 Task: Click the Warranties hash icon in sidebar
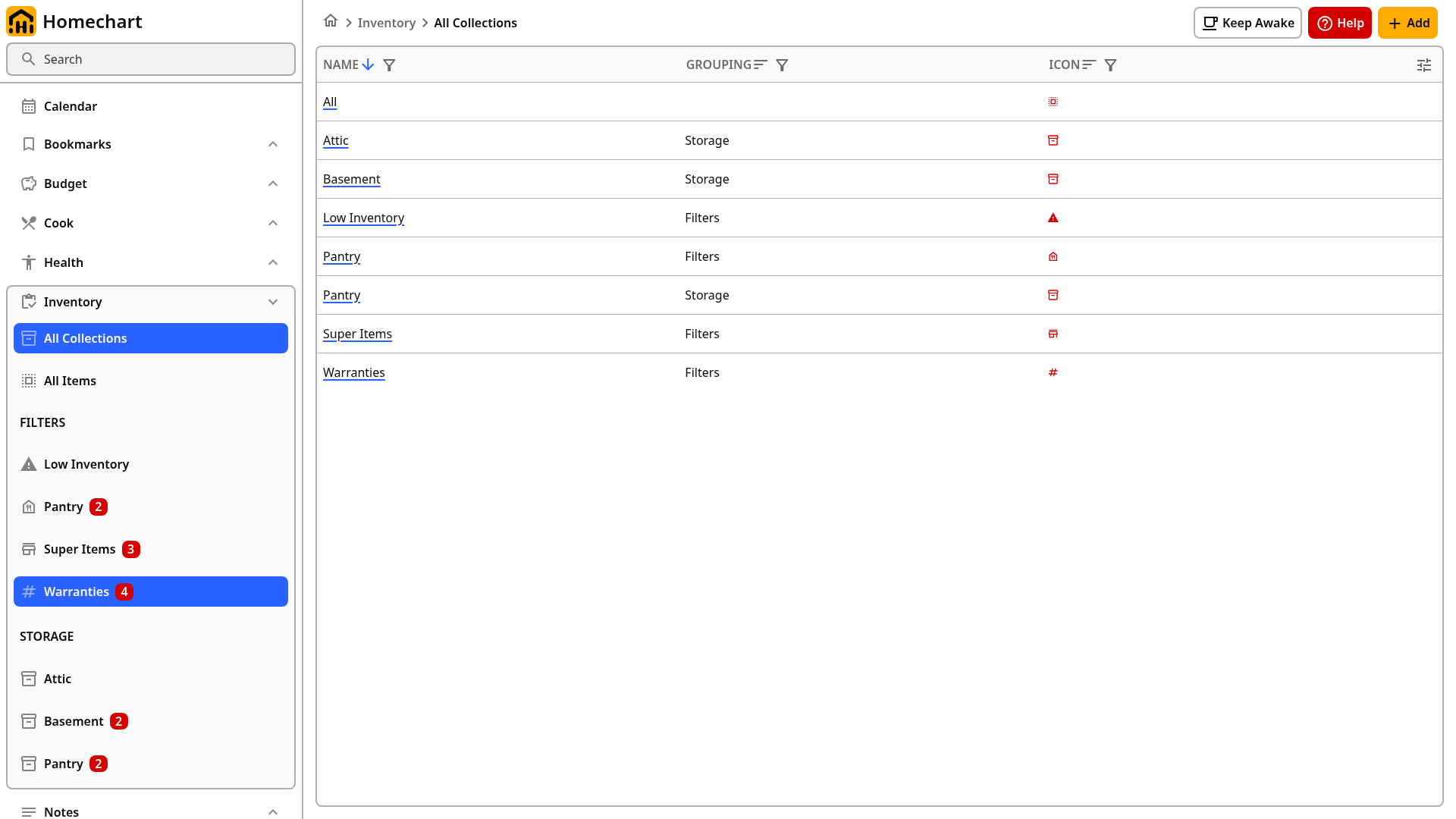[29, 591]
